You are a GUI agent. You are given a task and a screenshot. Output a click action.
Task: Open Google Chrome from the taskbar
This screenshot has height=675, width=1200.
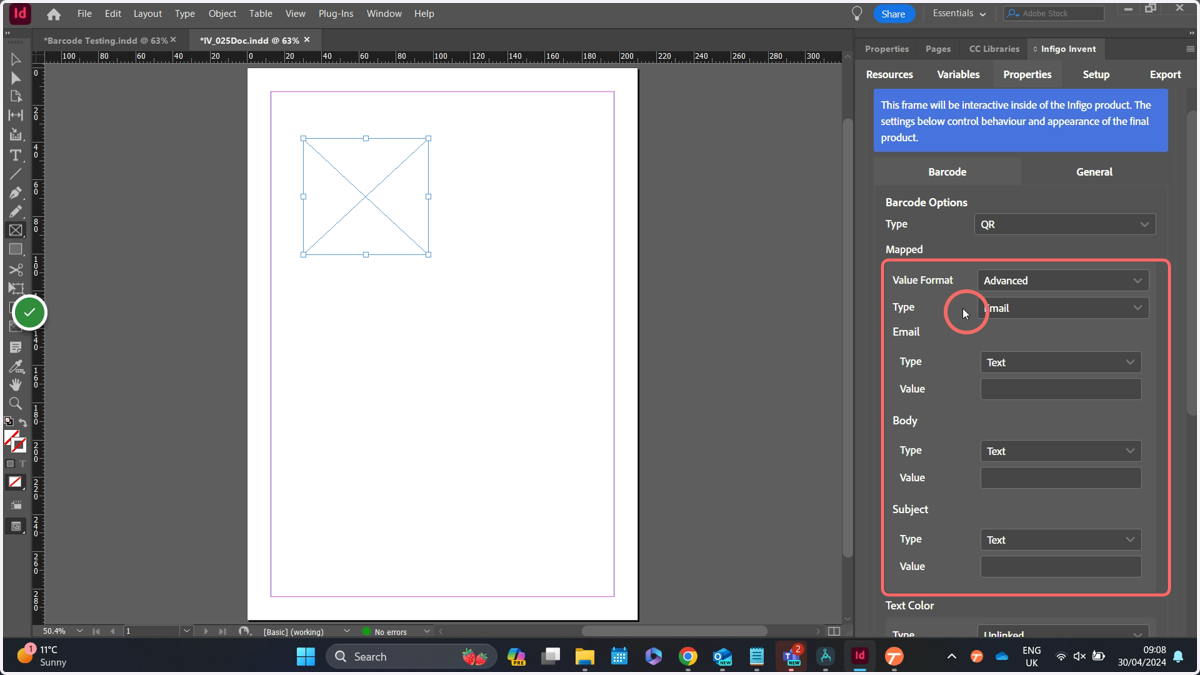[x=688, y=657]
